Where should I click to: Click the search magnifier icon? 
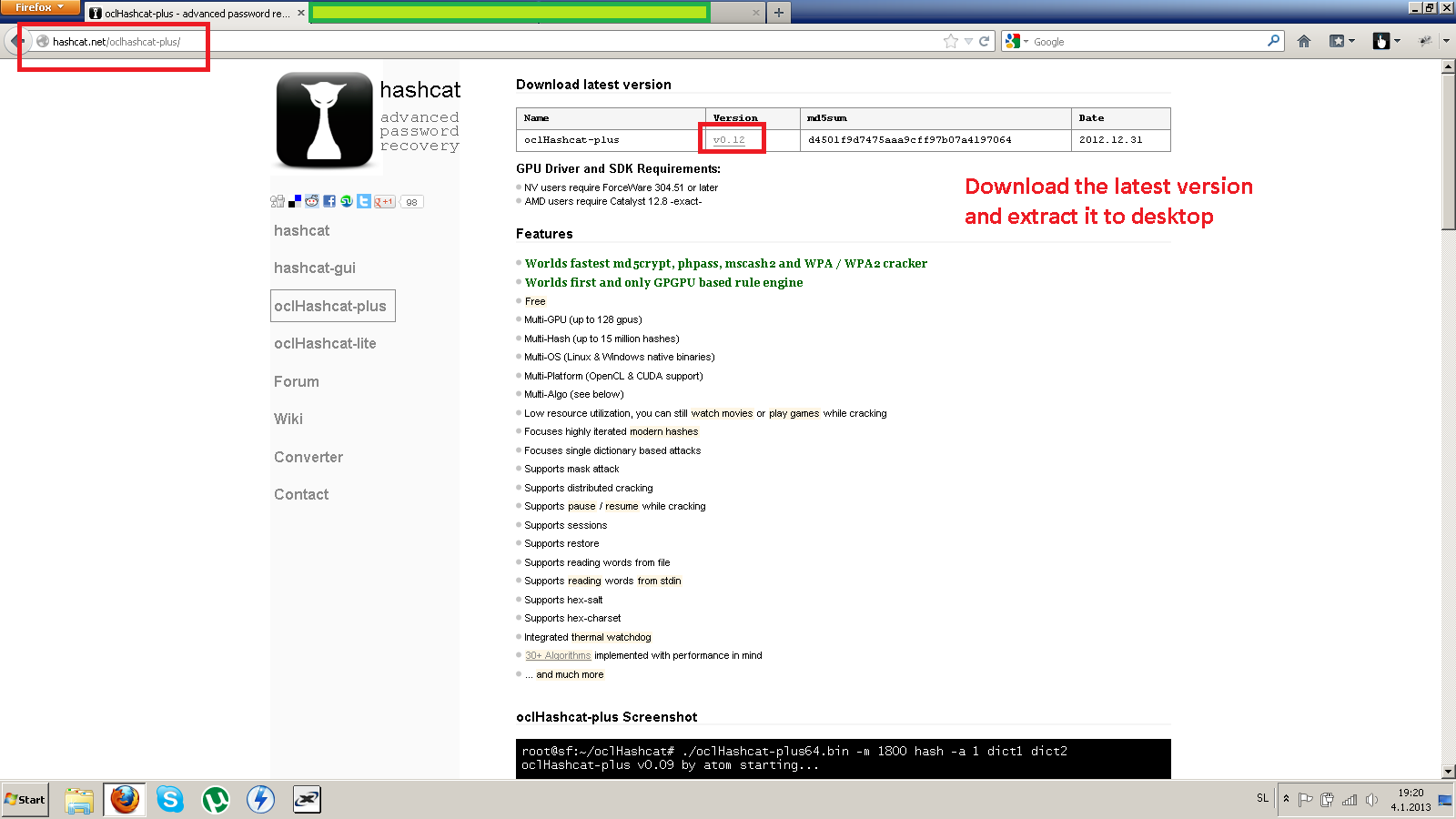[1273, 41]
